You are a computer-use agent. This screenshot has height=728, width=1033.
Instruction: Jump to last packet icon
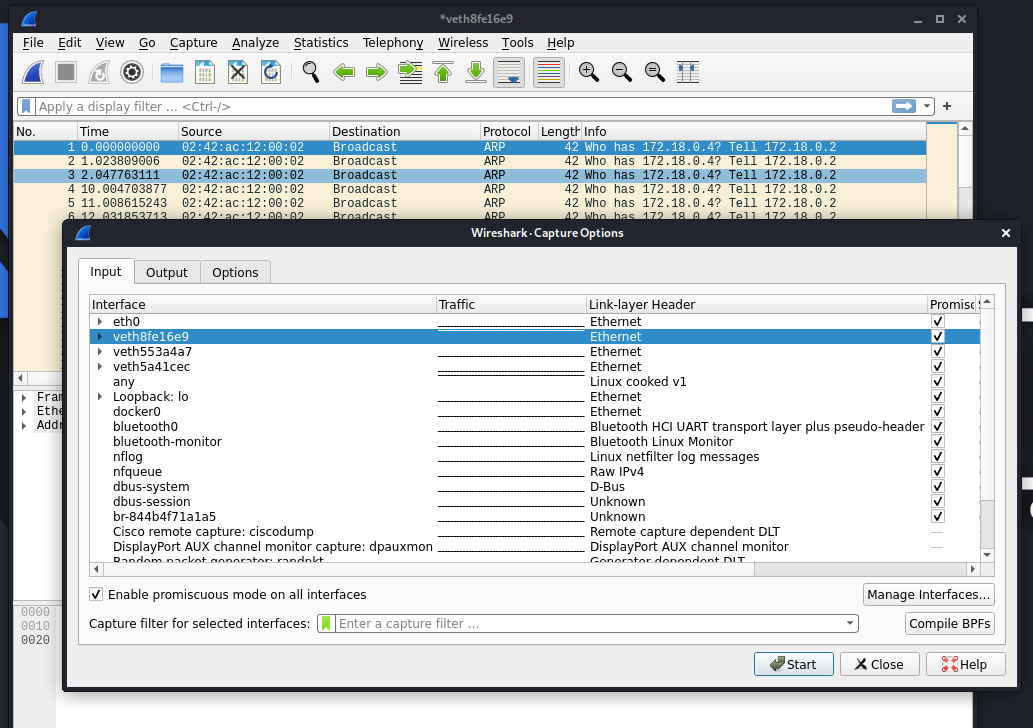click(x=476, y=72)
